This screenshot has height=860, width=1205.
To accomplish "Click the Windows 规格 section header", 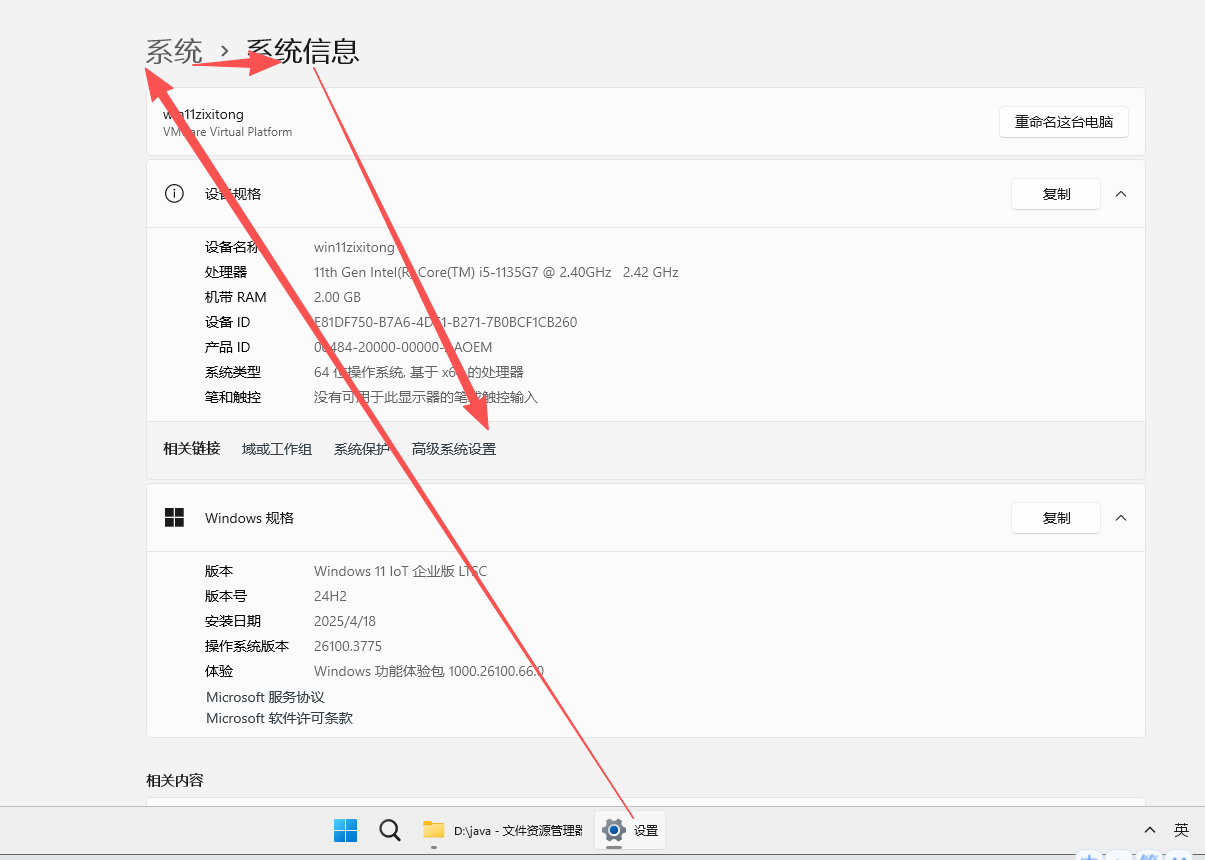I will tap(646, 518).
